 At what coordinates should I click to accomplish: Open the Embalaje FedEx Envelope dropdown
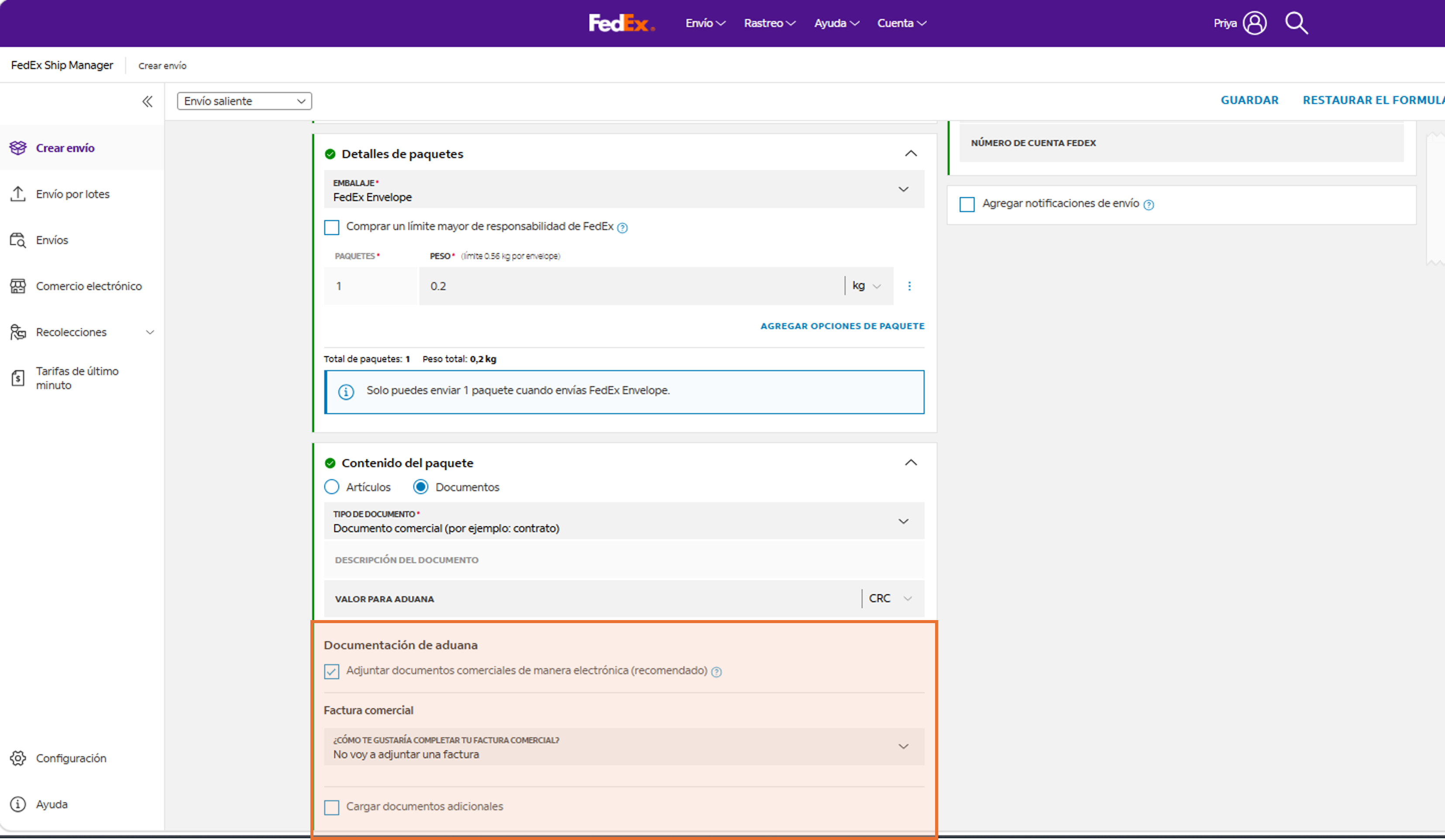click(x=624, y=190)
